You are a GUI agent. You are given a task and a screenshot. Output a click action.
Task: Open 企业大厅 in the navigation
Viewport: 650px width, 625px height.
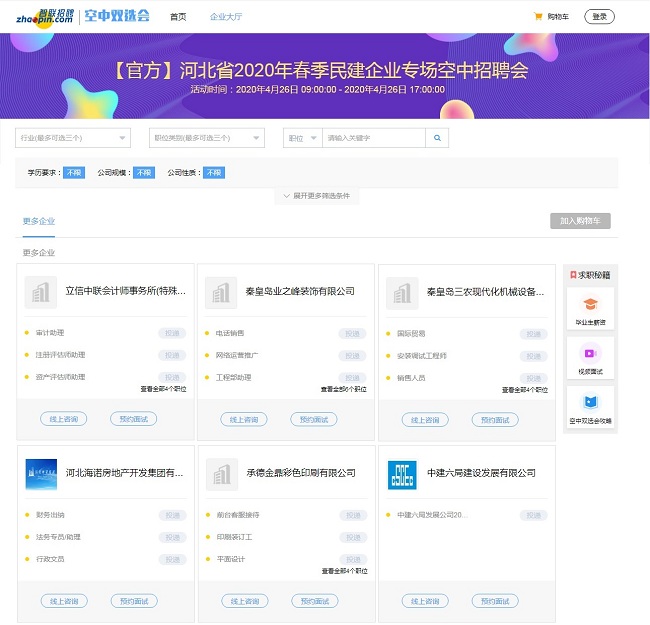click(226, 17)
